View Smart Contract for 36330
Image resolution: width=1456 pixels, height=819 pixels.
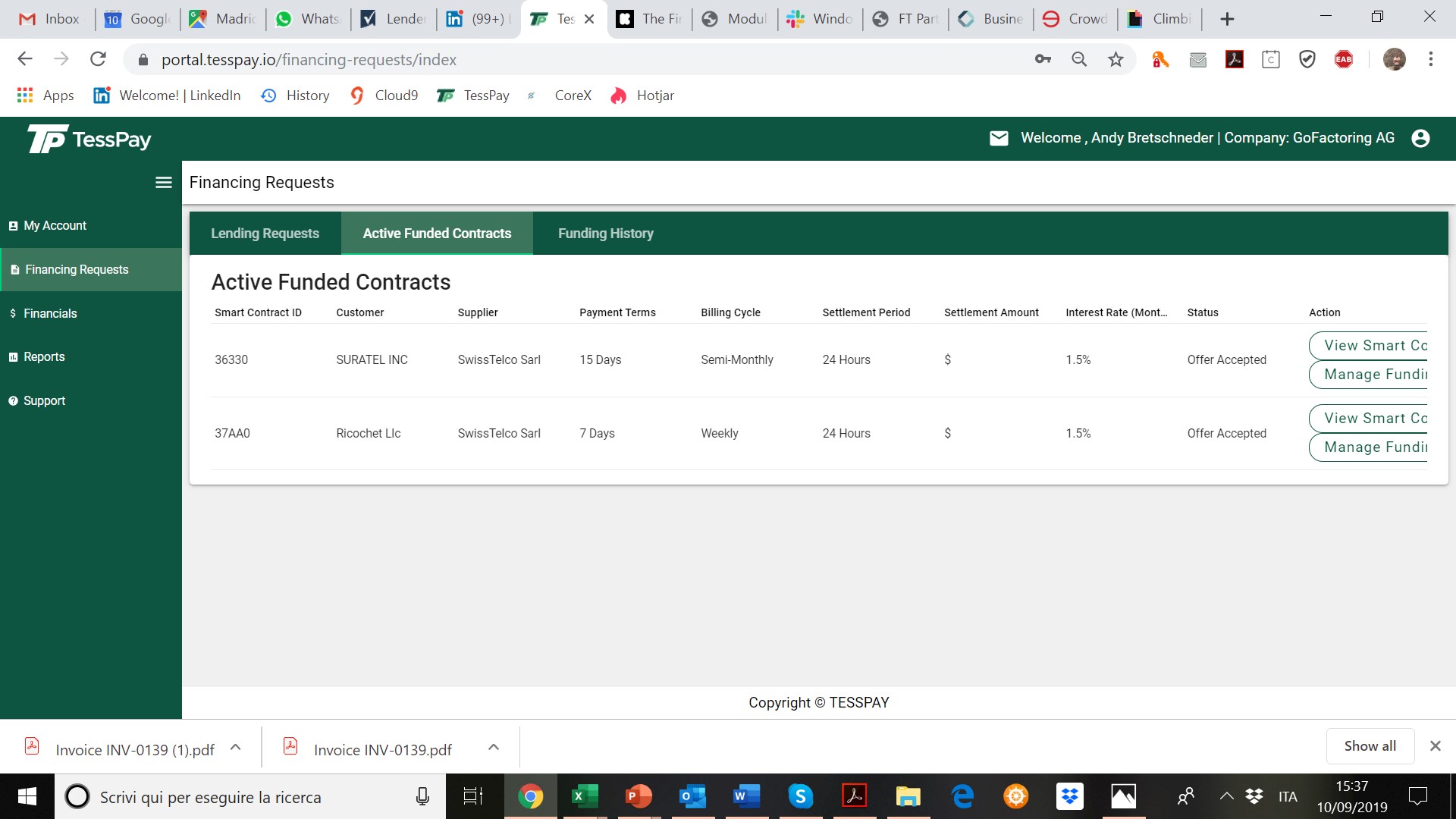(x=1368, y=346)
